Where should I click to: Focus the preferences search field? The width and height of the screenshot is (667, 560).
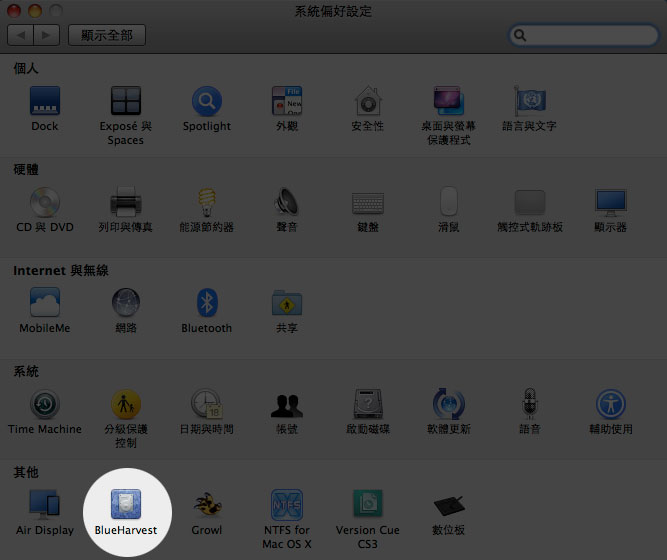tap(584, 35)
